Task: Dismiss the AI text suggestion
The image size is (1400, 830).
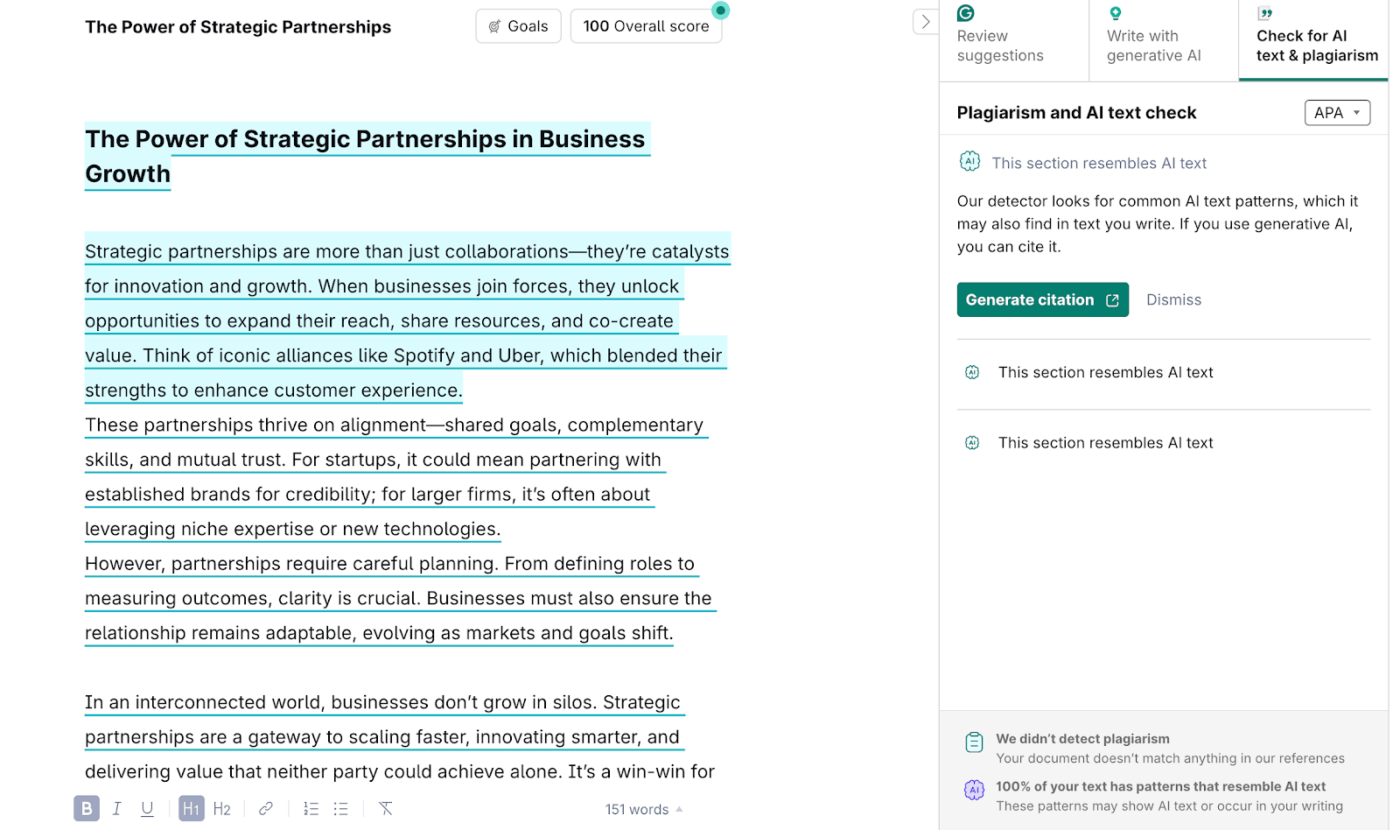Action: [x=1174, y=300]
